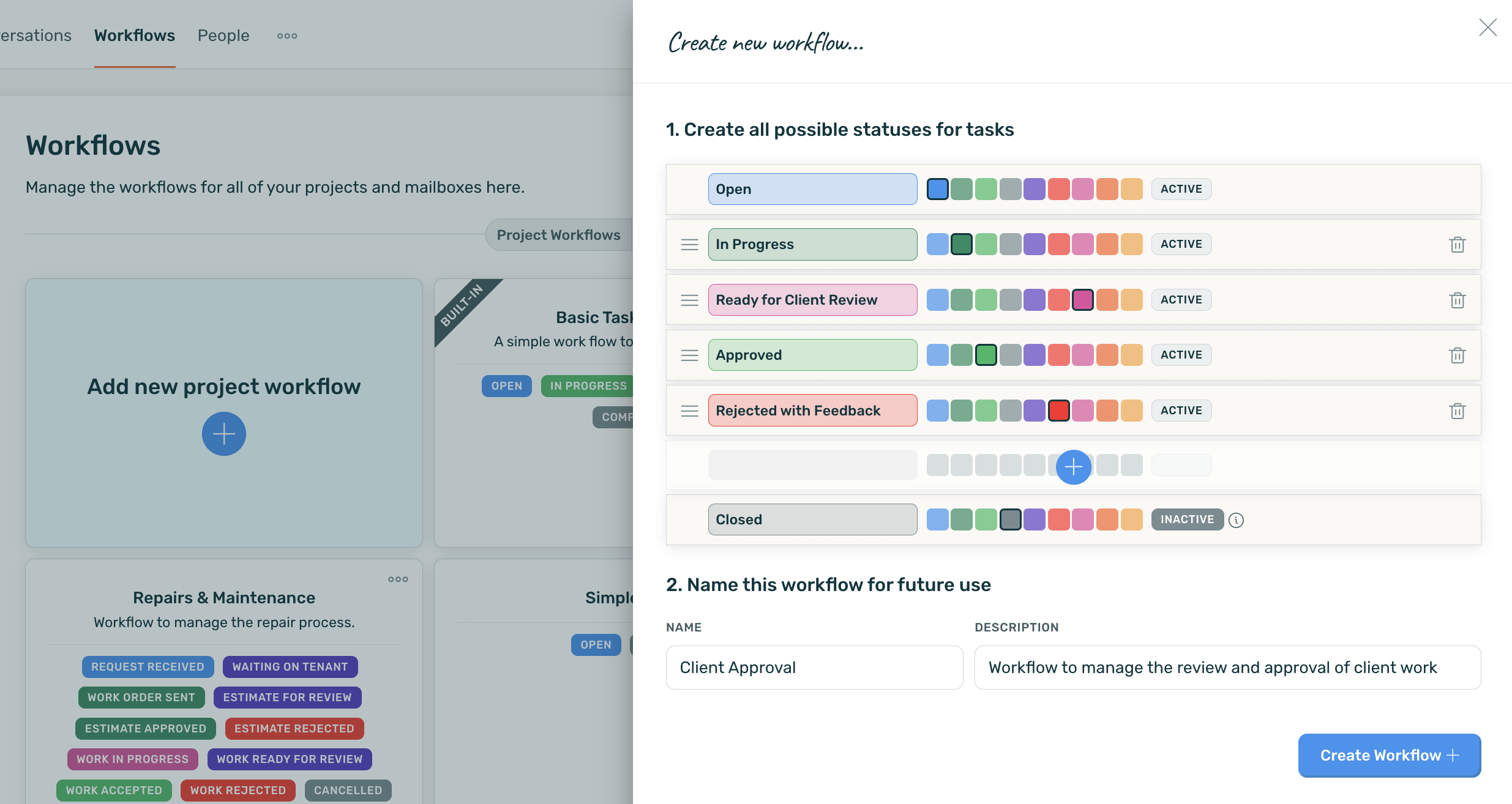Click the trash icon for Ready for Client Review

point(1458,300)
